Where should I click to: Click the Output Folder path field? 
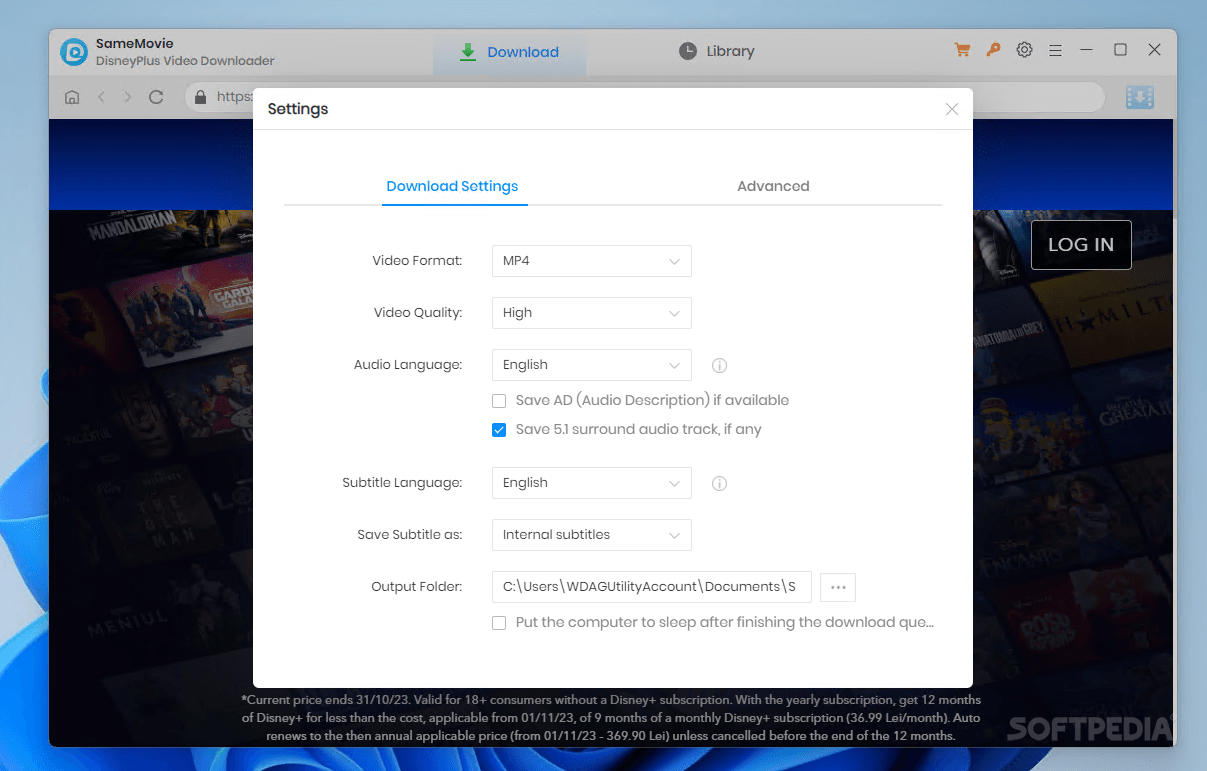[652, 587]
